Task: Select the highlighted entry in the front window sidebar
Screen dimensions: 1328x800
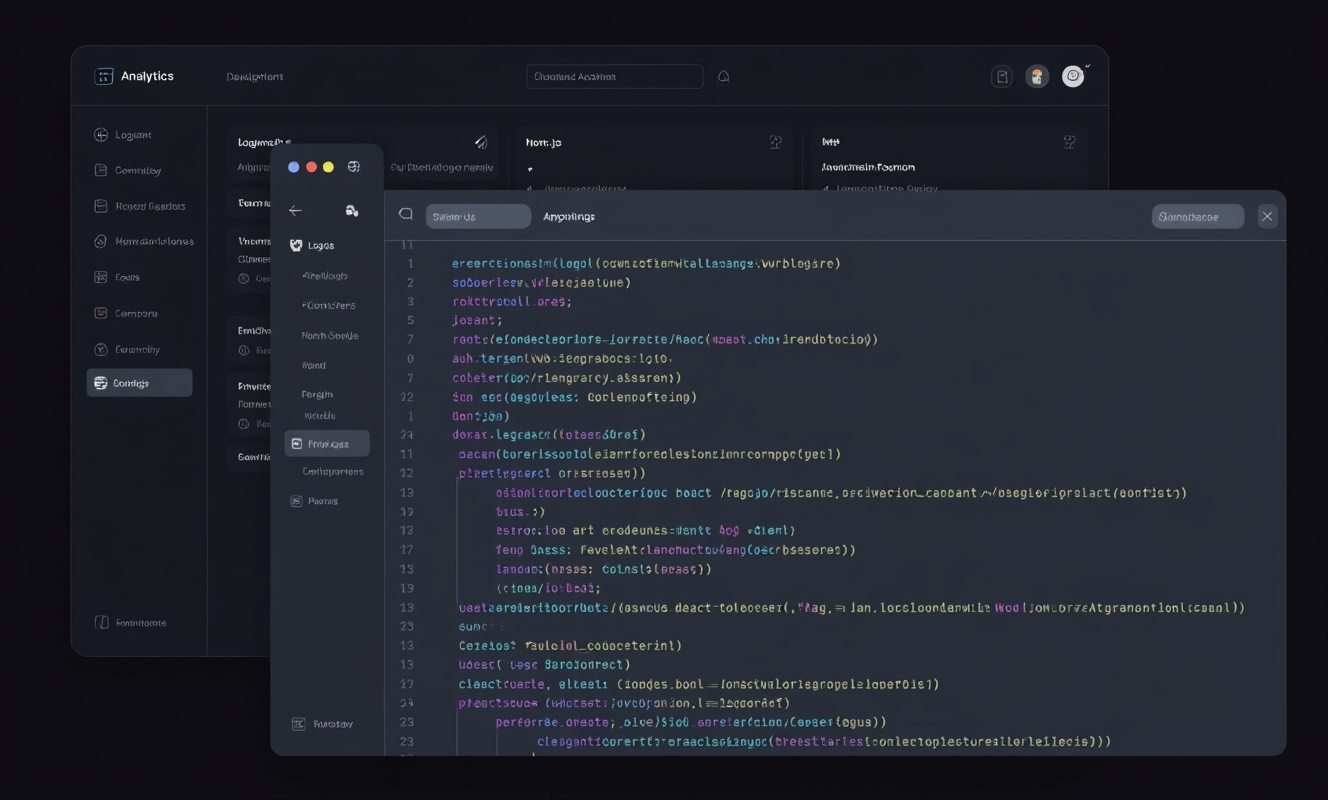Action: tap(327, 444)
